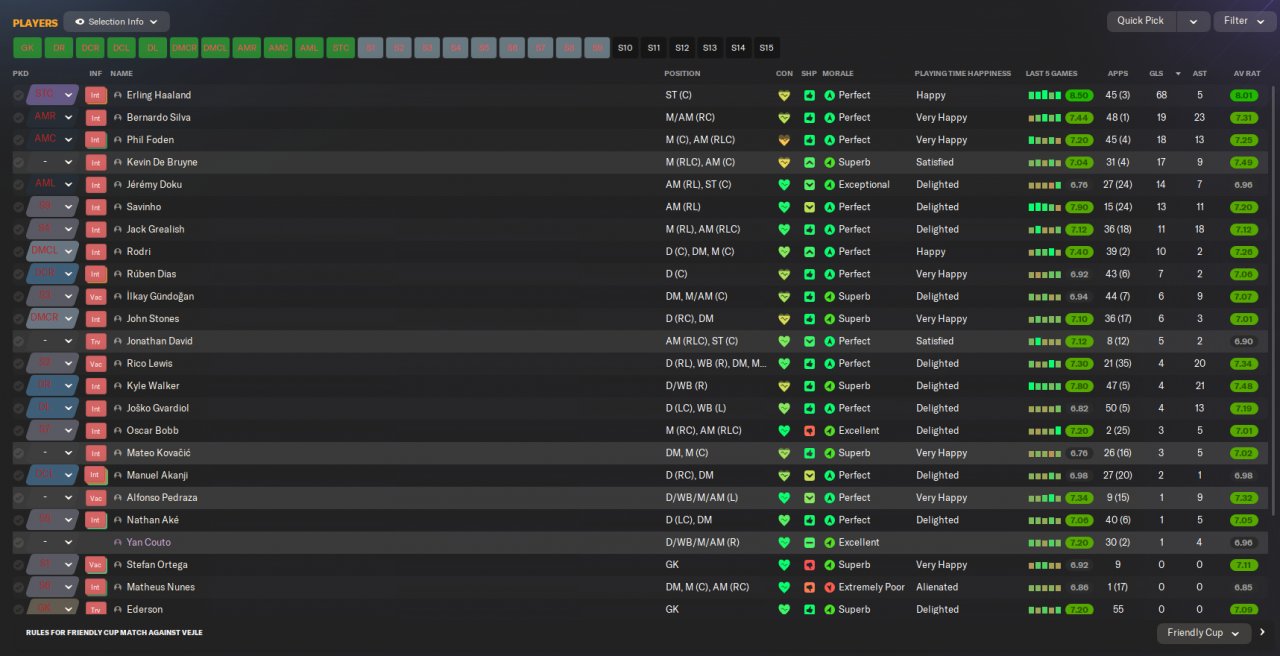Click Ilkay Gündoğan's Vac status icon

click(x=96, y=297)
